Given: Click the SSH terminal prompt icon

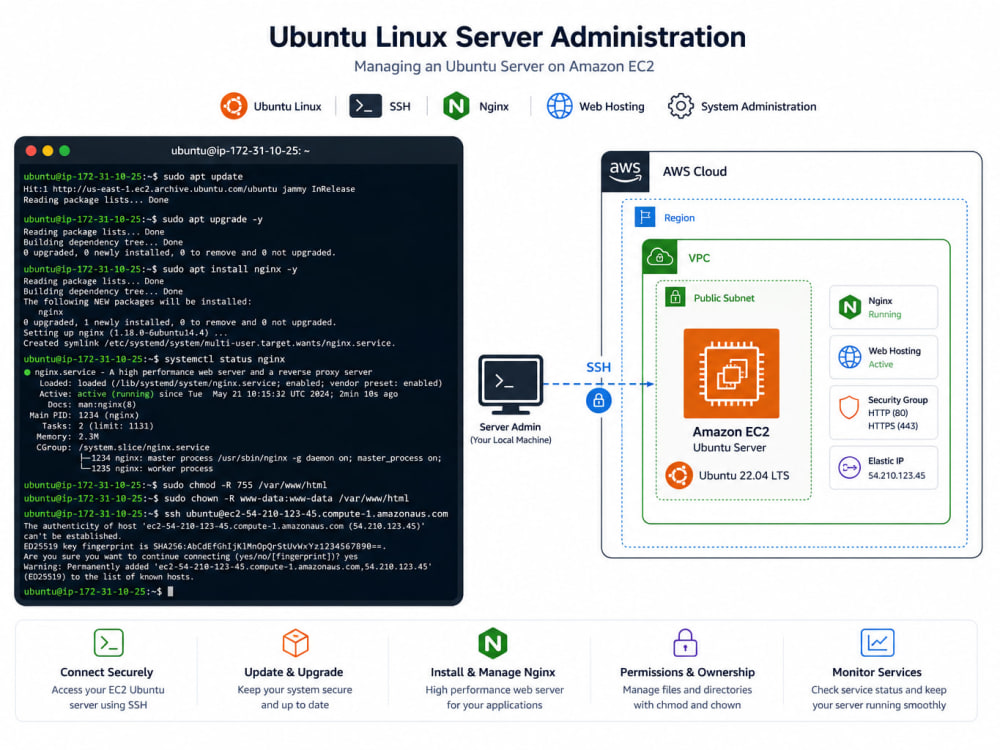Looking at the screenshot, I should pos(365,106).
